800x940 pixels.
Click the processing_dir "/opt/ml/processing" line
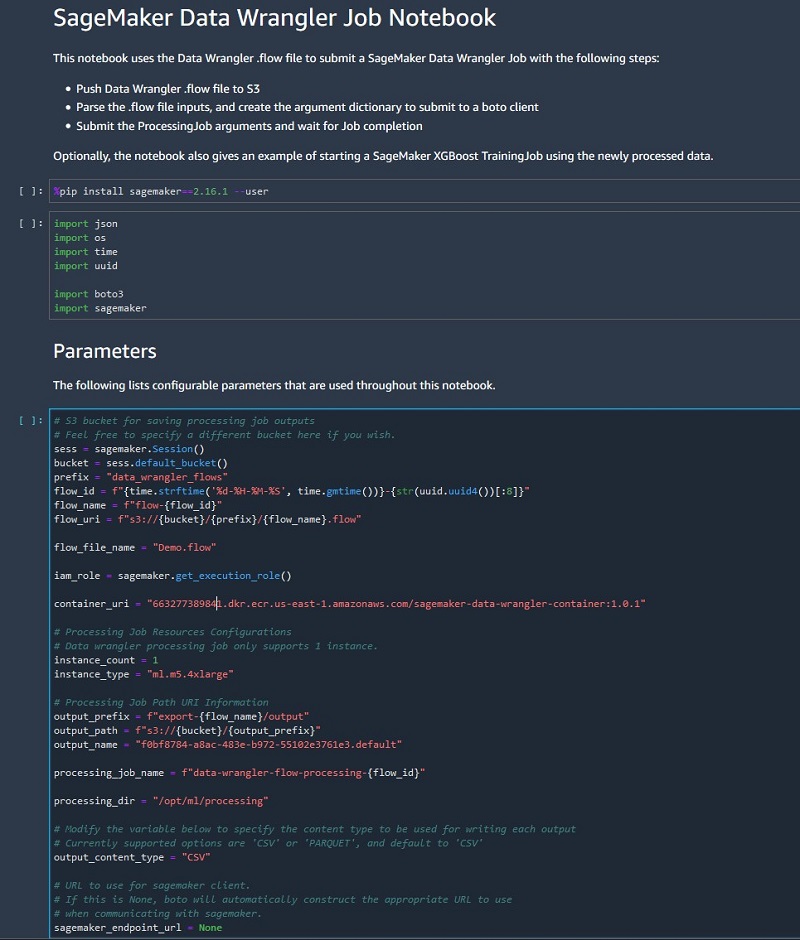pyautogui.click(x=161, y=801)
